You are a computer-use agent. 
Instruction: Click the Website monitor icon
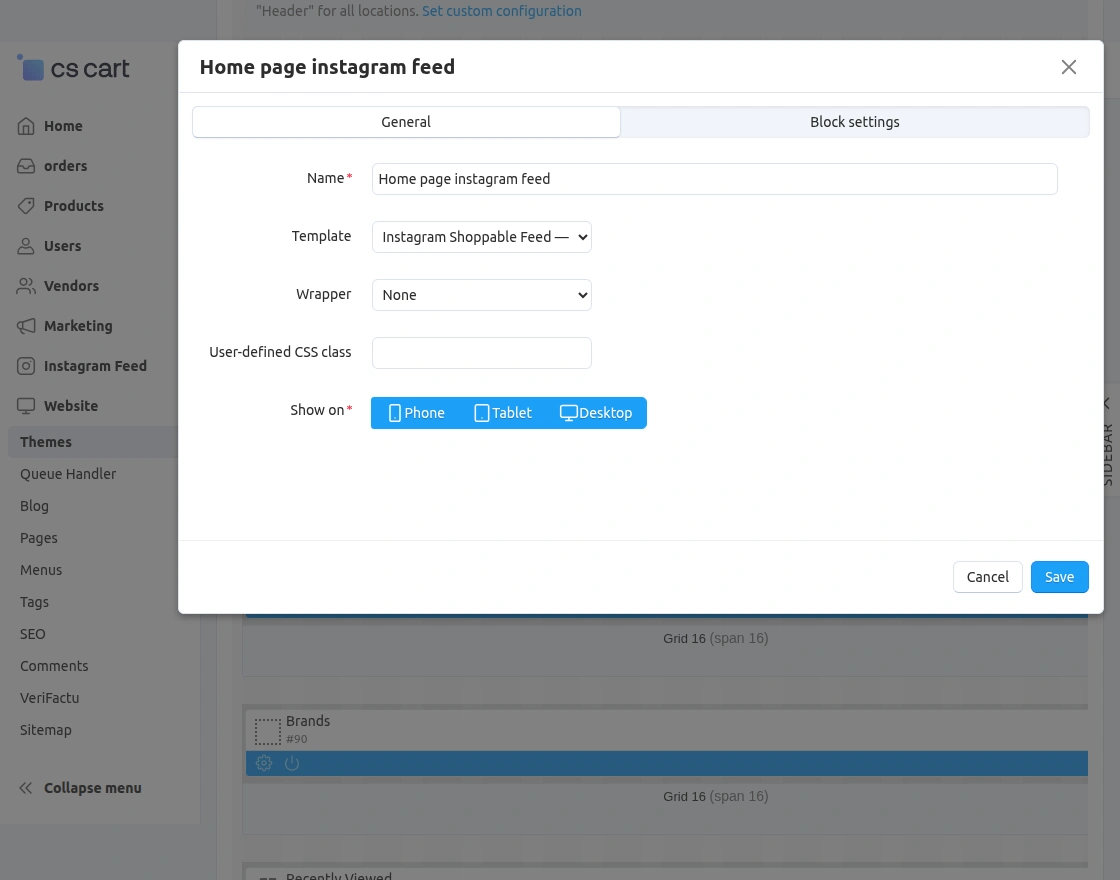tap(26, 406)
